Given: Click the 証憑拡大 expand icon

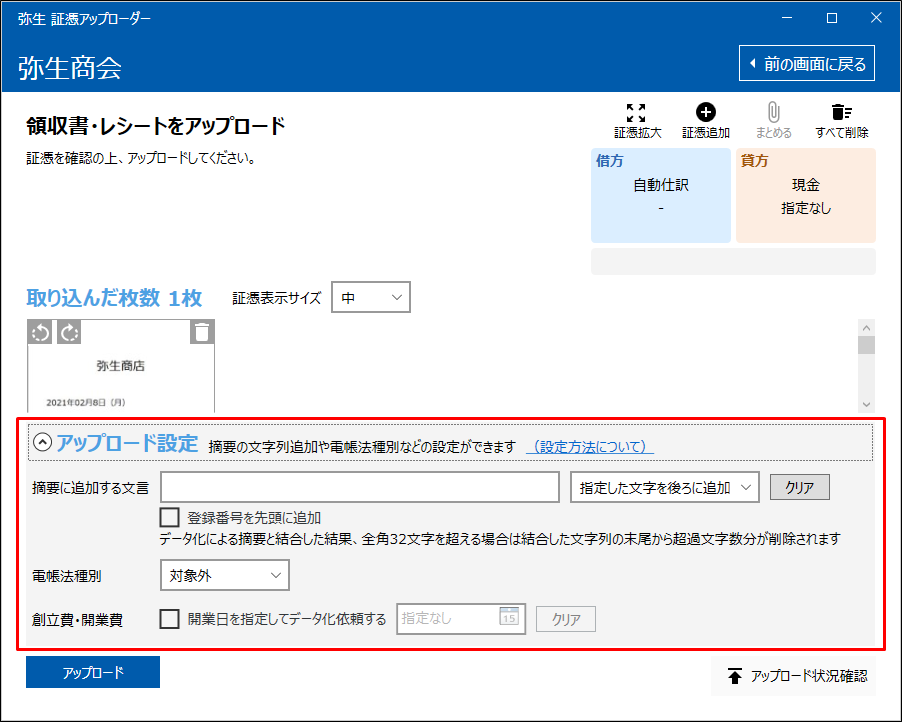Looking at the screenshot, I should (636, 113).
